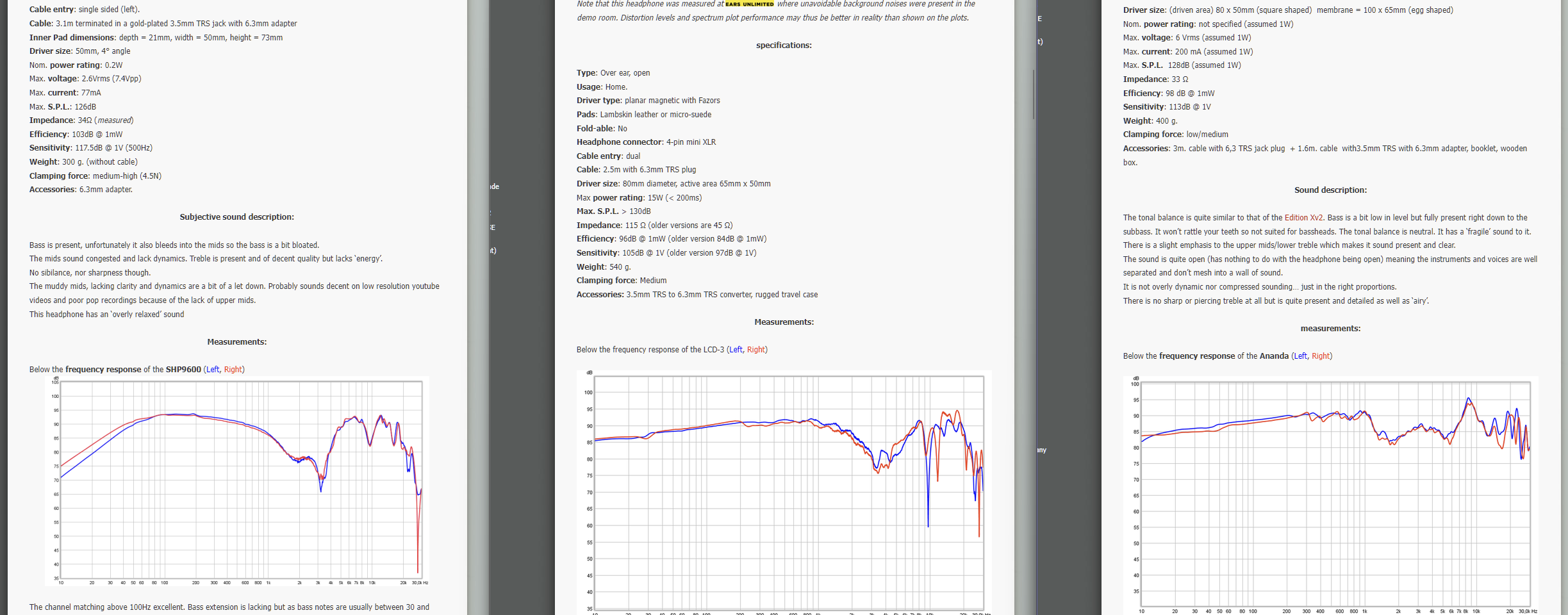Click 'Driver size: 50mm, 4° angle' line
The height and width of the screenshot is (615, 1568).
[x=79, y=51]
